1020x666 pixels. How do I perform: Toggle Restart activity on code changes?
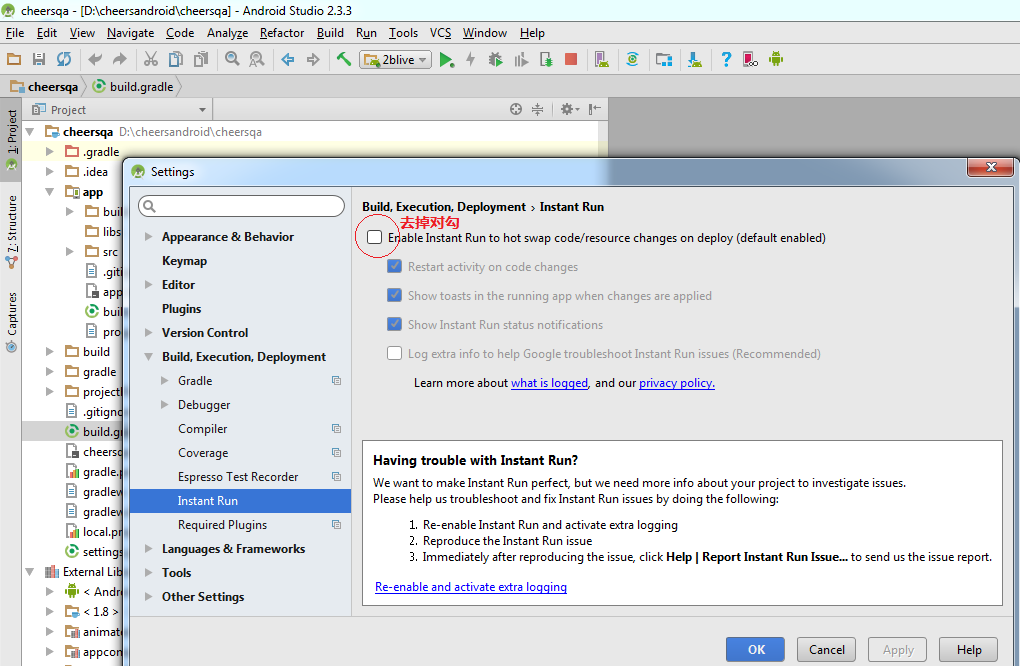point(394,266)
